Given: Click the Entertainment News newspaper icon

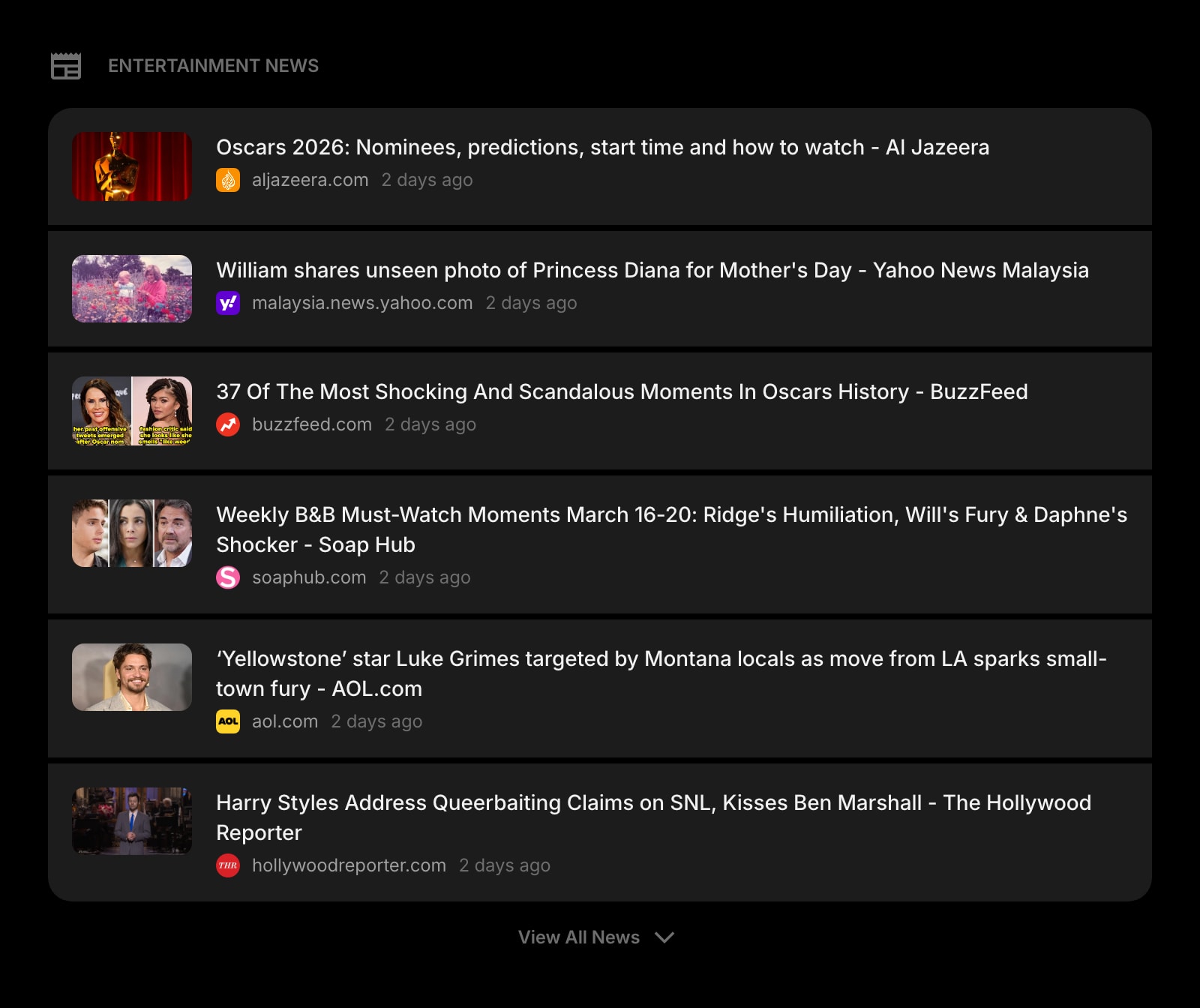Looking at the screenshot, I should (x=66, y=66).
